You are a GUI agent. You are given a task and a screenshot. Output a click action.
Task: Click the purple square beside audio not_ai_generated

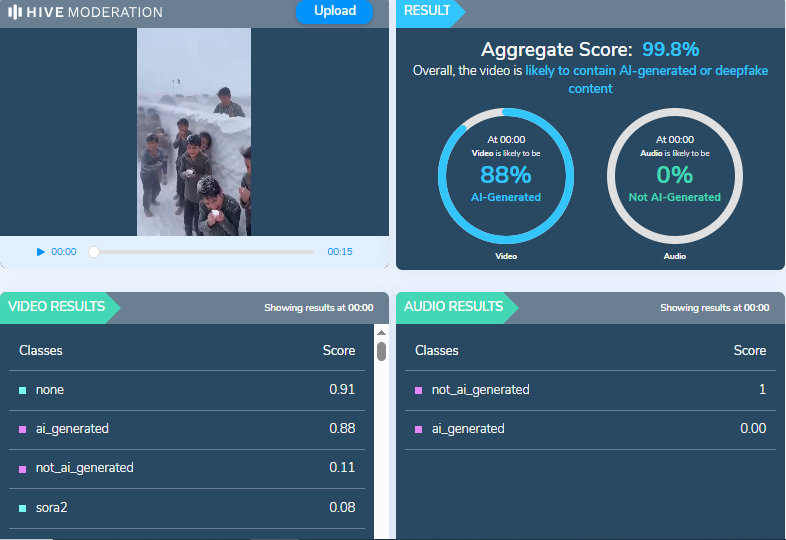[419, 390]
